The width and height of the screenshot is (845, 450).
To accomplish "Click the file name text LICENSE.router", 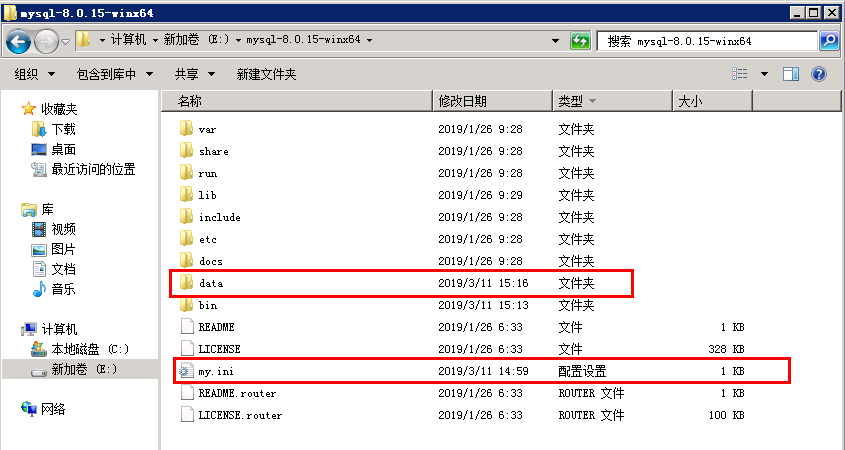I will 240,415.
